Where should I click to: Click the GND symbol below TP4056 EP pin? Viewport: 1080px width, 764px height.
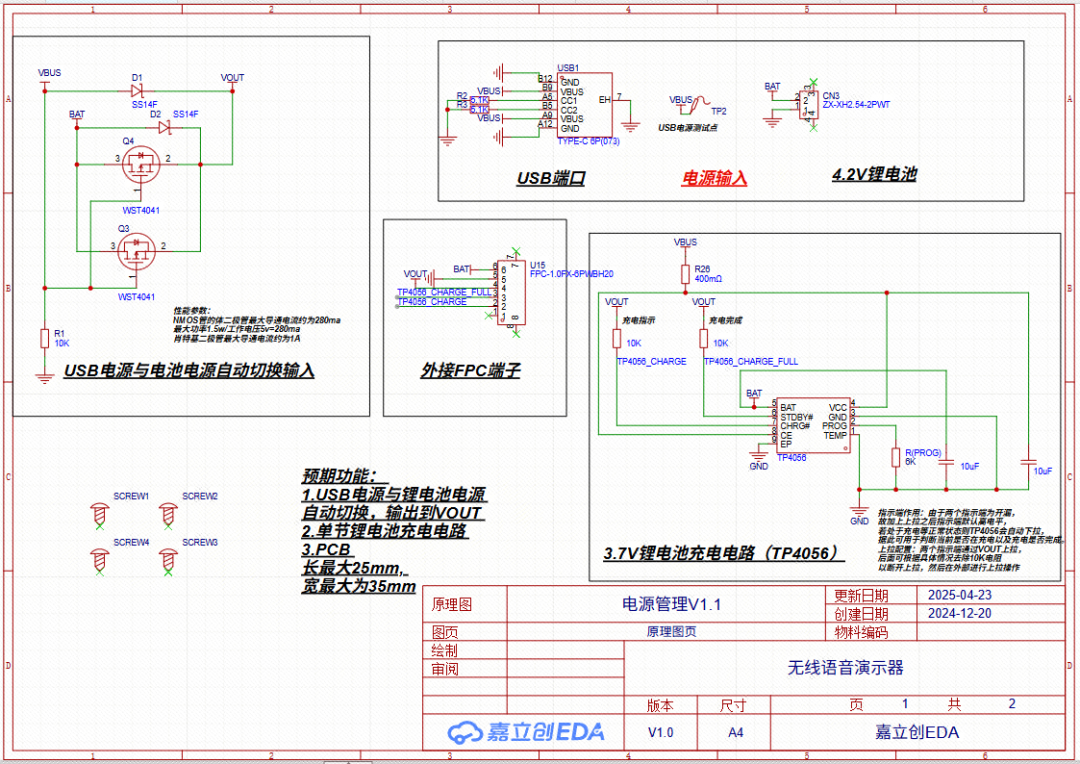(x=758, y=457)
